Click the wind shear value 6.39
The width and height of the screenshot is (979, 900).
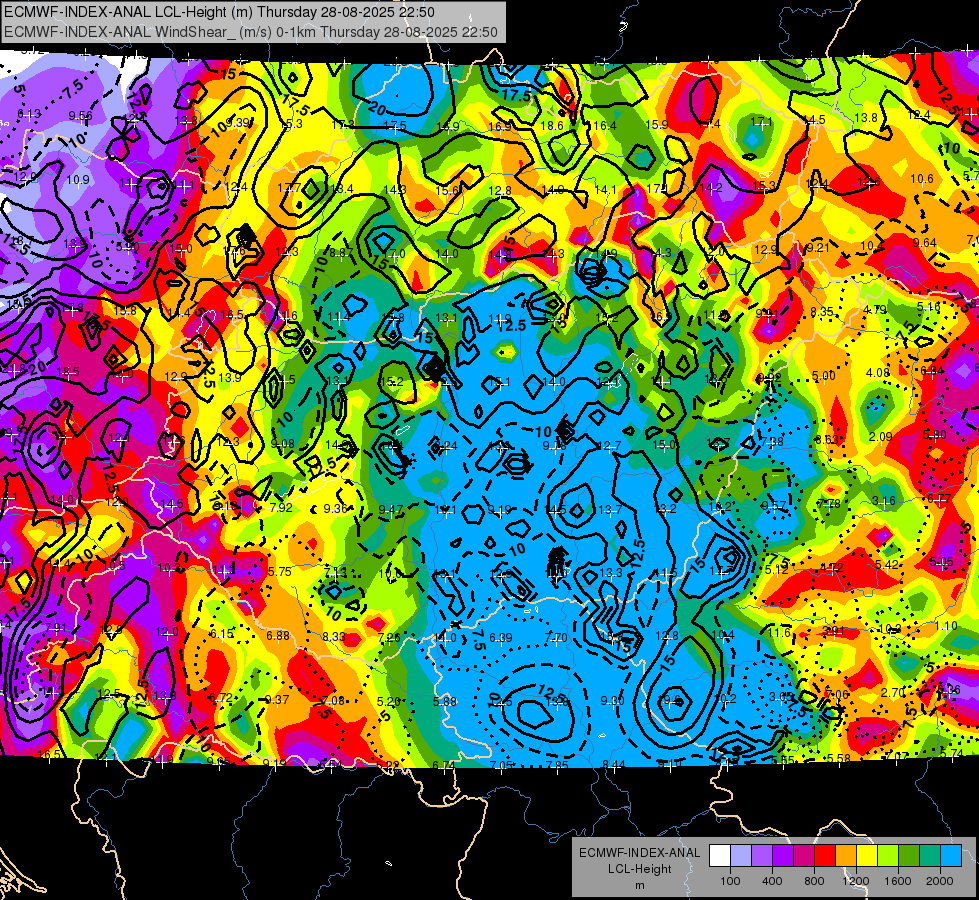tap(501, 638)
